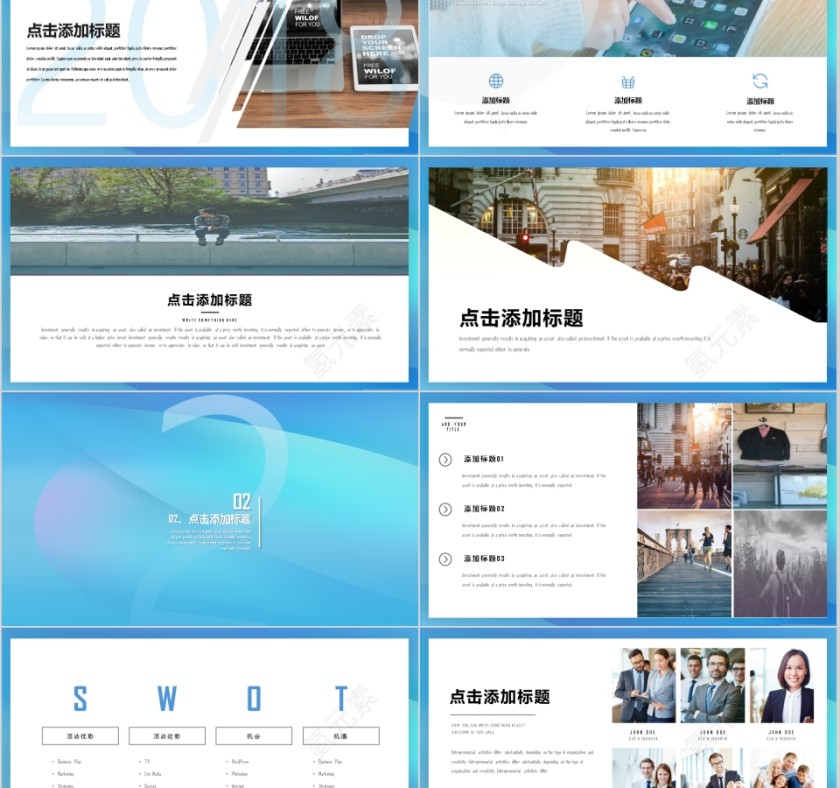Click the 添加标题02 heading text
840x788 pixels.
pyautogui.click(x=484, y=509)
